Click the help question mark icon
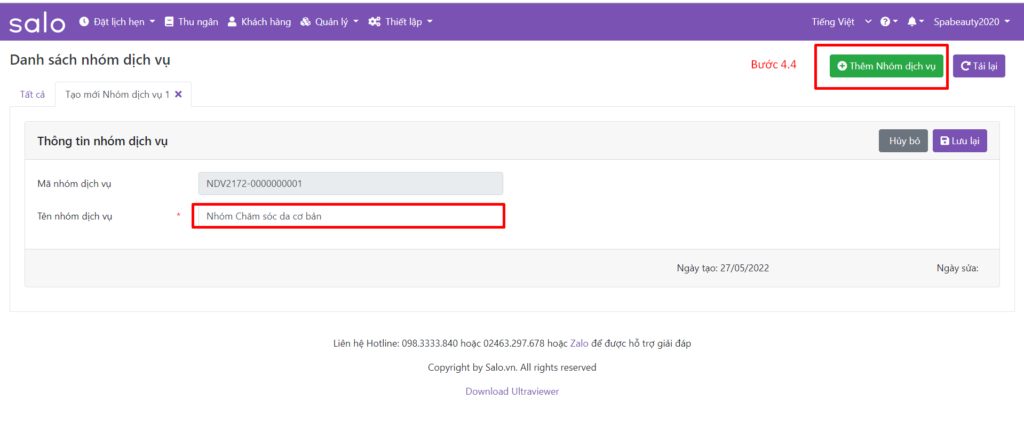 887,22
